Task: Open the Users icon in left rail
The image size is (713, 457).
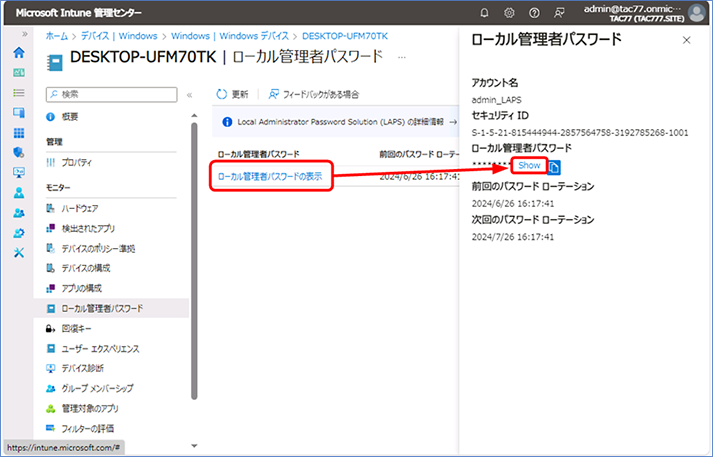Action: click(x=19, y=193)
